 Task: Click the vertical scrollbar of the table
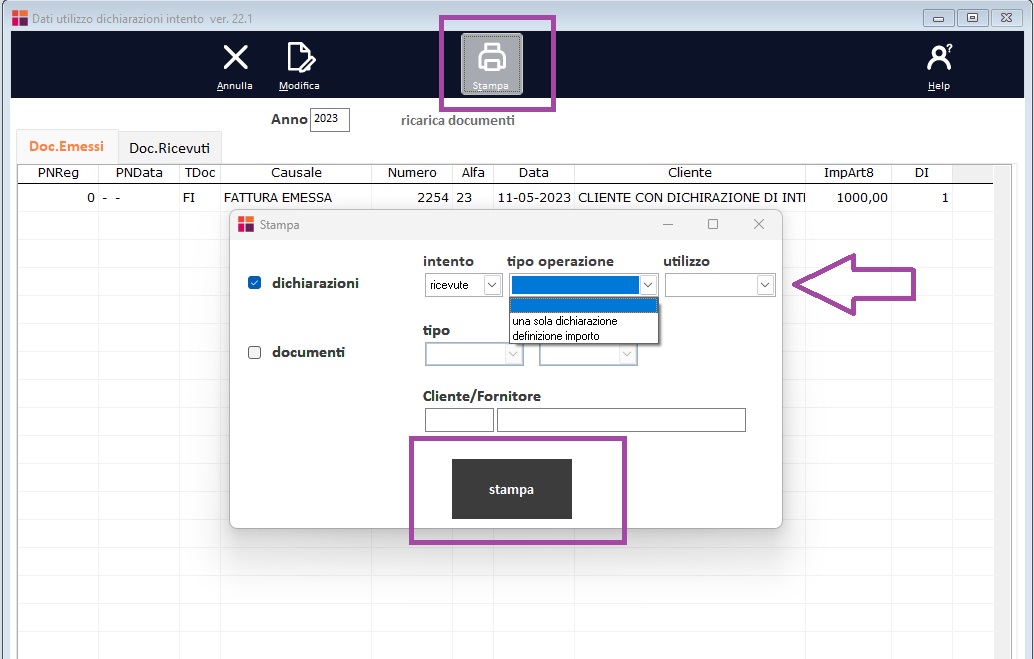[1002, 412]
